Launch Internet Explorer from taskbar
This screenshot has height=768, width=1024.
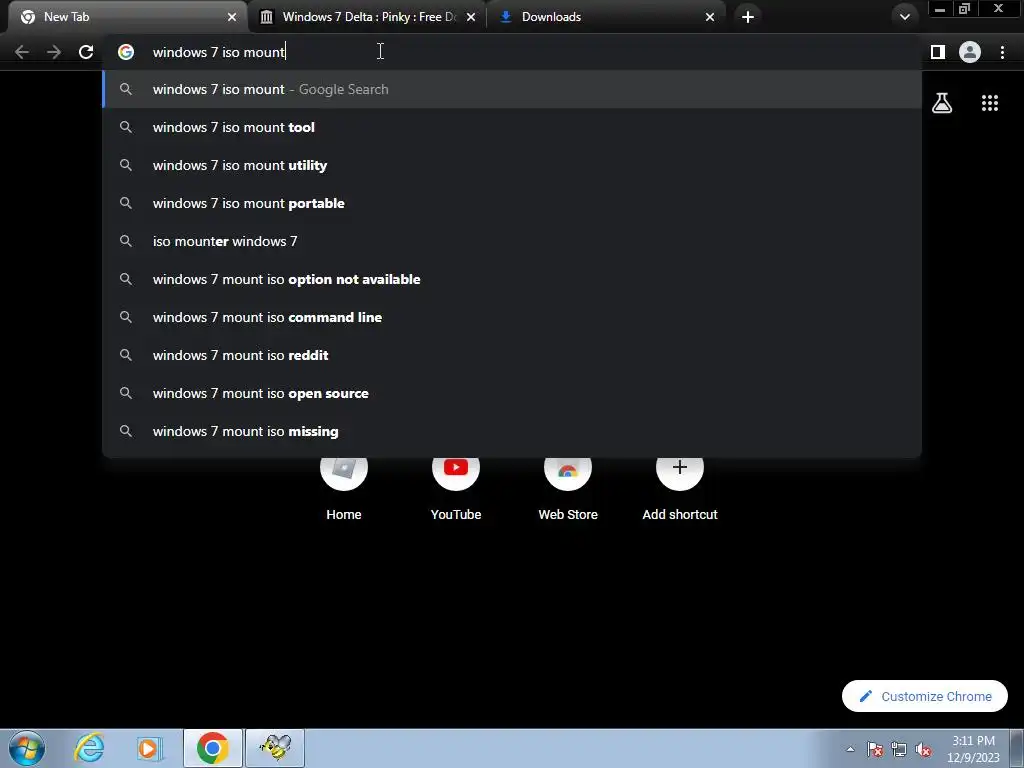(x=89, y=748)
